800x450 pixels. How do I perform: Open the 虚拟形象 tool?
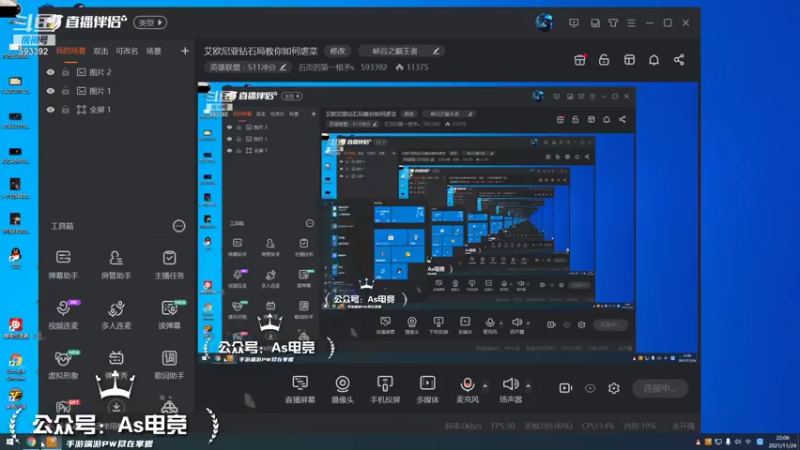click(63, 364)
